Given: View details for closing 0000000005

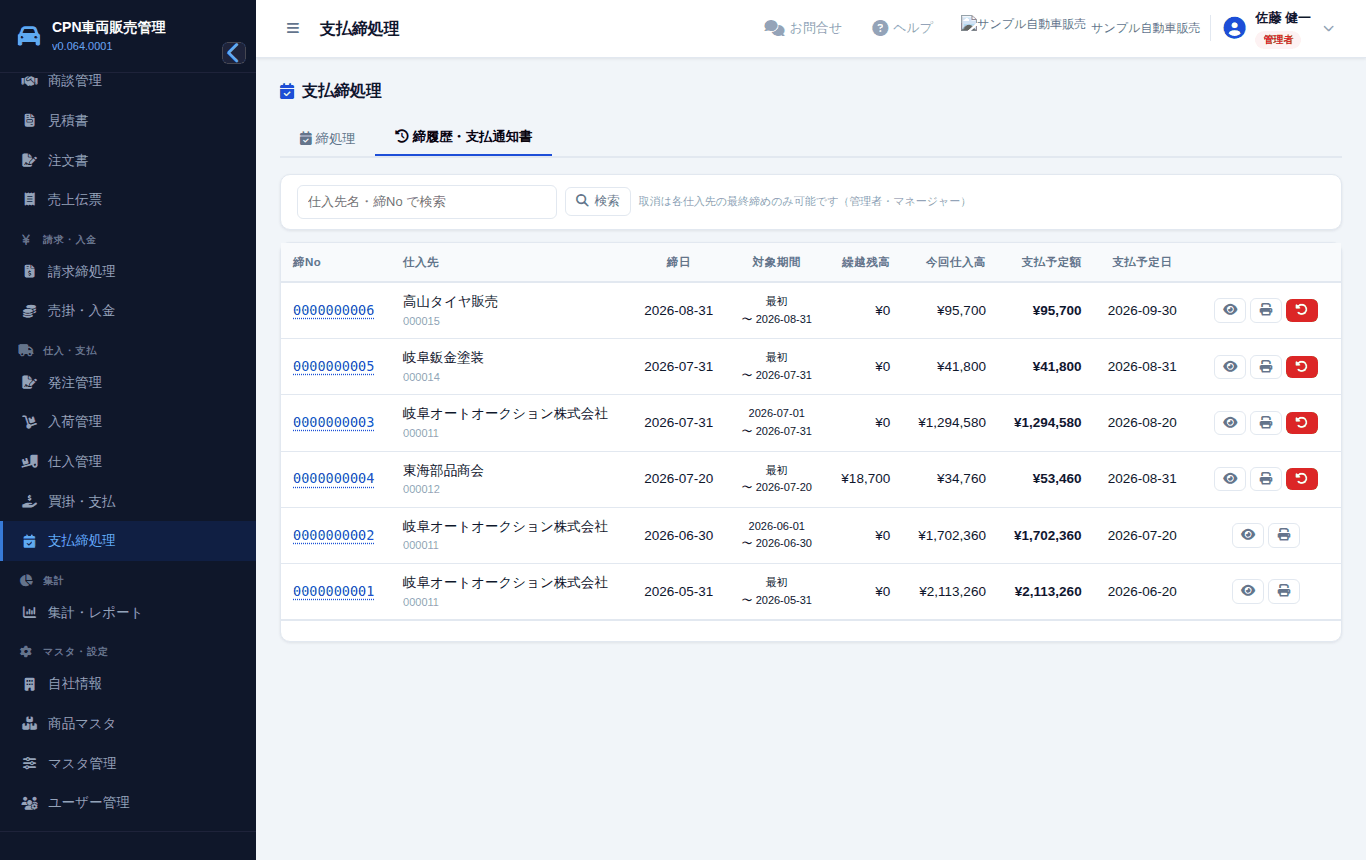Looking at the screenshot, I should click(1230, 366).
